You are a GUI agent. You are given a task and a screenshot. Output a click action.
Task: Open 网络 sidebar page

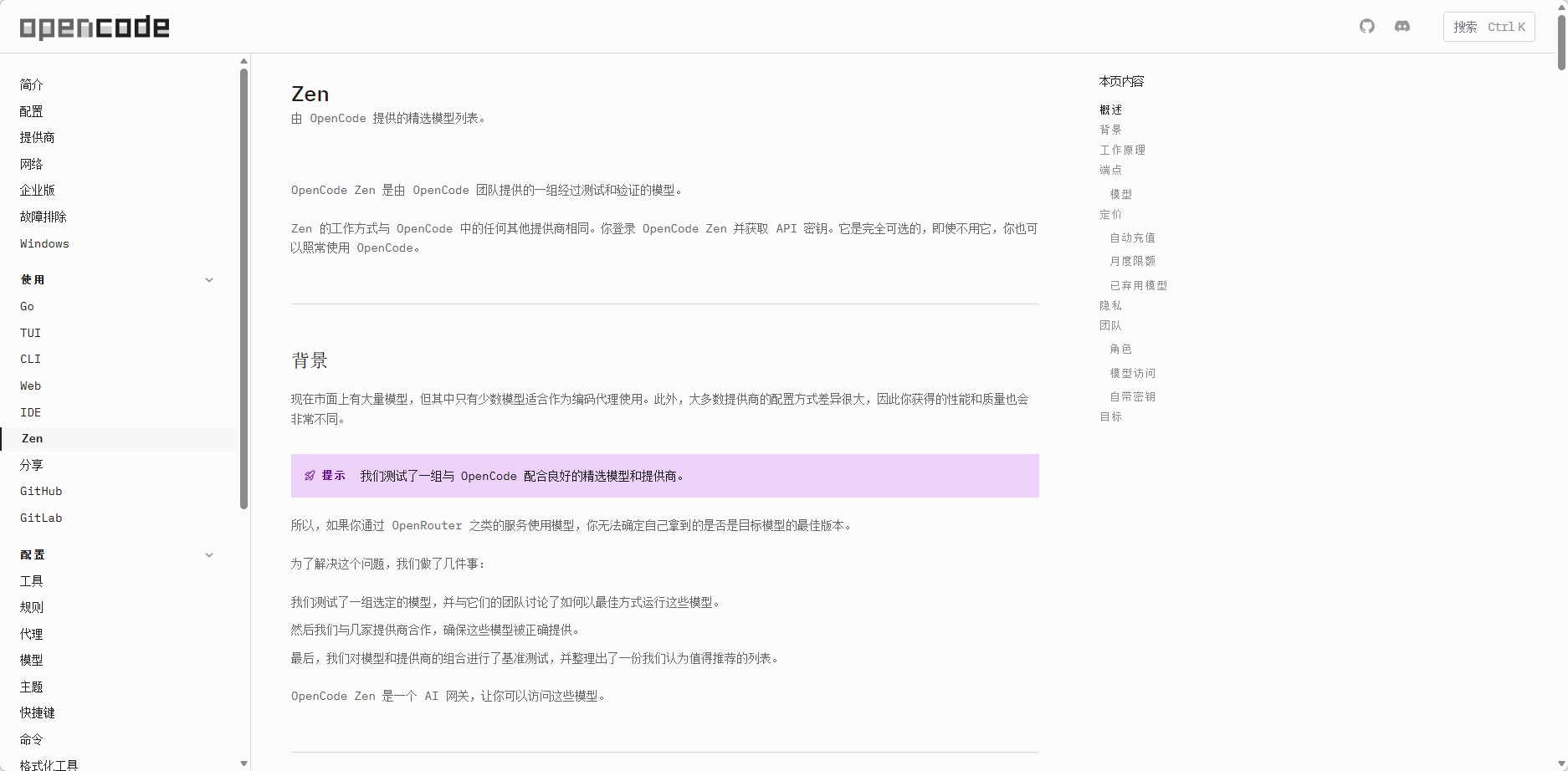(32, 164)
